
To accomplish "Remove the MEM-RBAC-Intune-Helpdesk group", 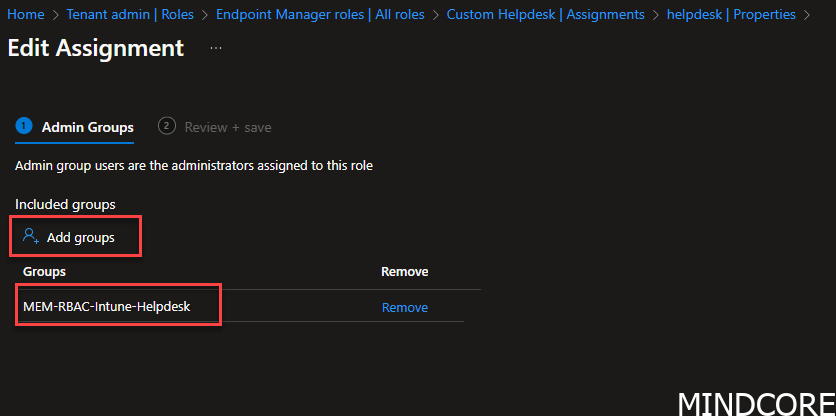I will click(x=405, y=308).
